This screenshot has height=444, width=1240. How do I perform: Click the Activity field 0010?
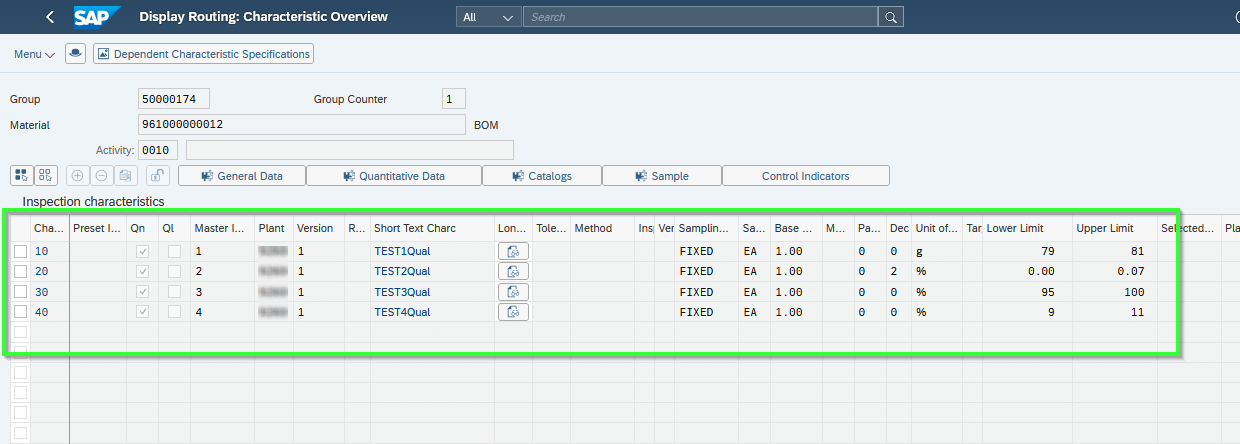pyautogui.click(x=158, y=150)
